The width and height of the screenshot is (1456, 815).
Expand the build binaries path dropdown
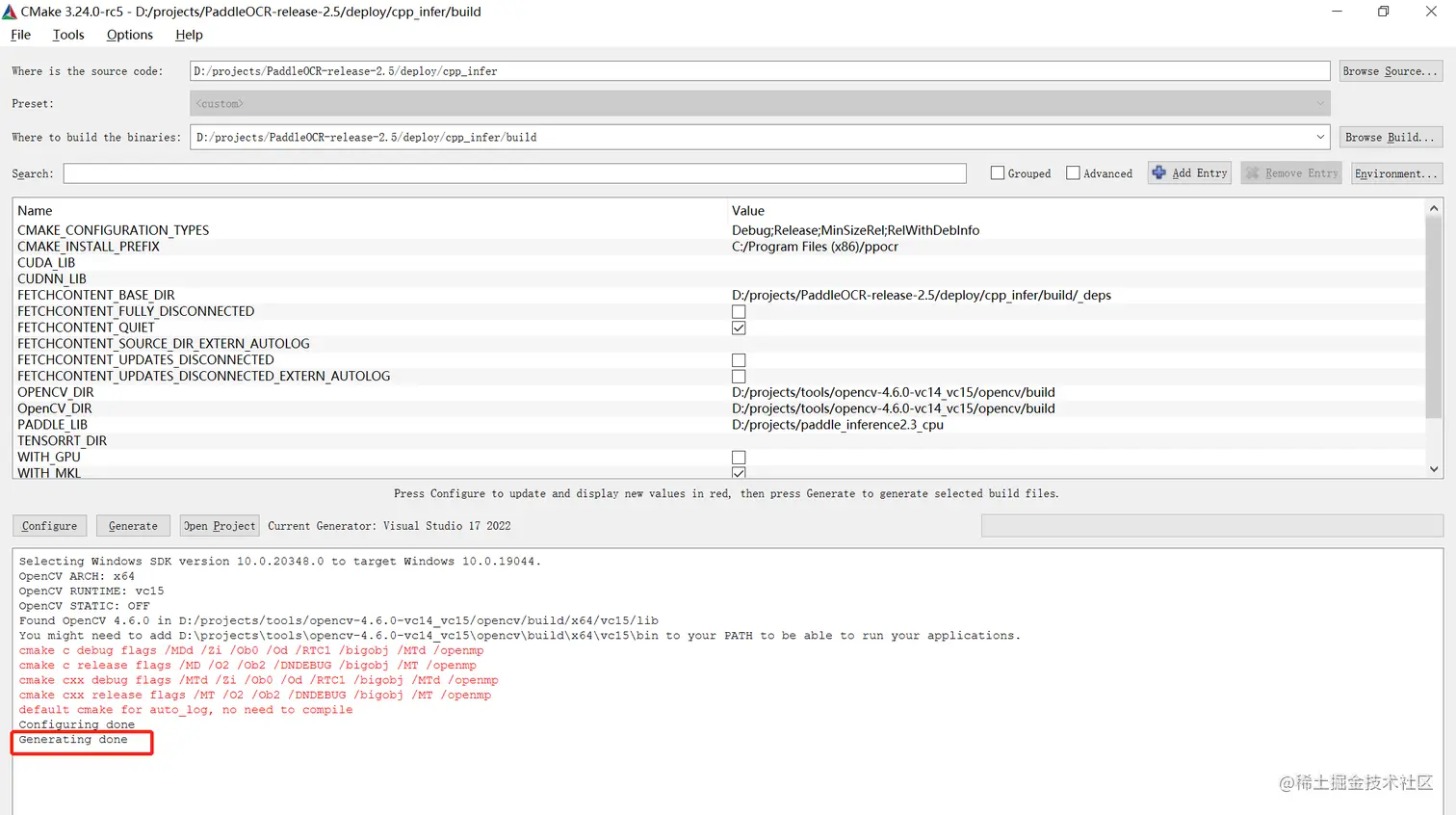1320,137
